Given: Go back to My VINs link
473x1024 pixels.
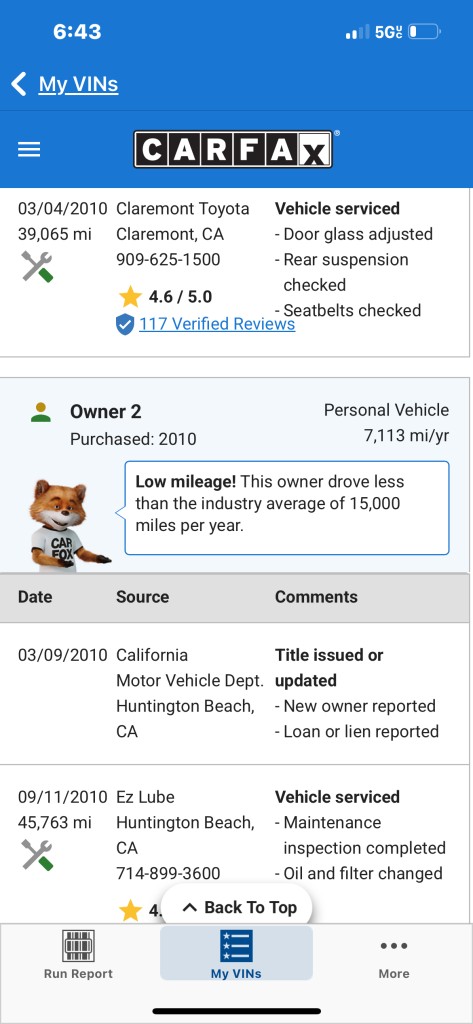Looking at the screenshot, I should [78, 84].
